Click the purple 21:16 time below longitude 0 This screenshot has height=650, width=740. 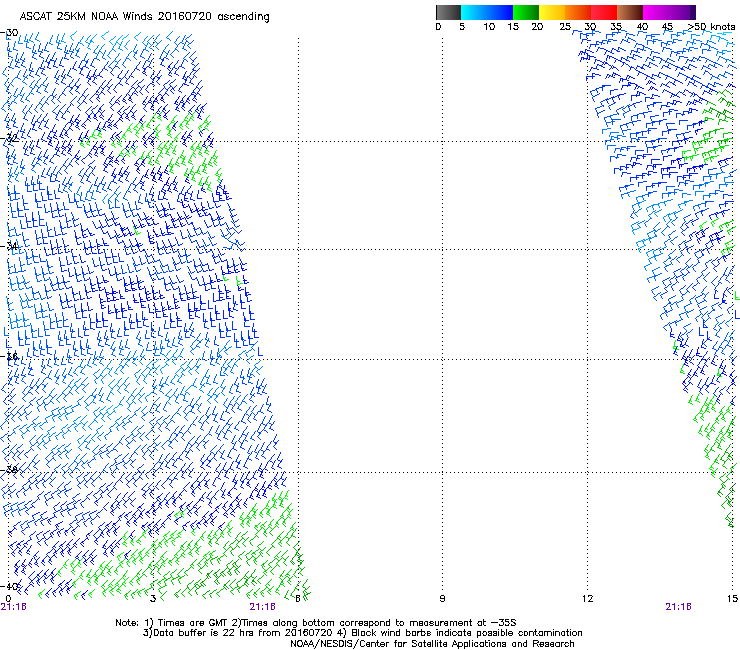(x=14, y=607)
